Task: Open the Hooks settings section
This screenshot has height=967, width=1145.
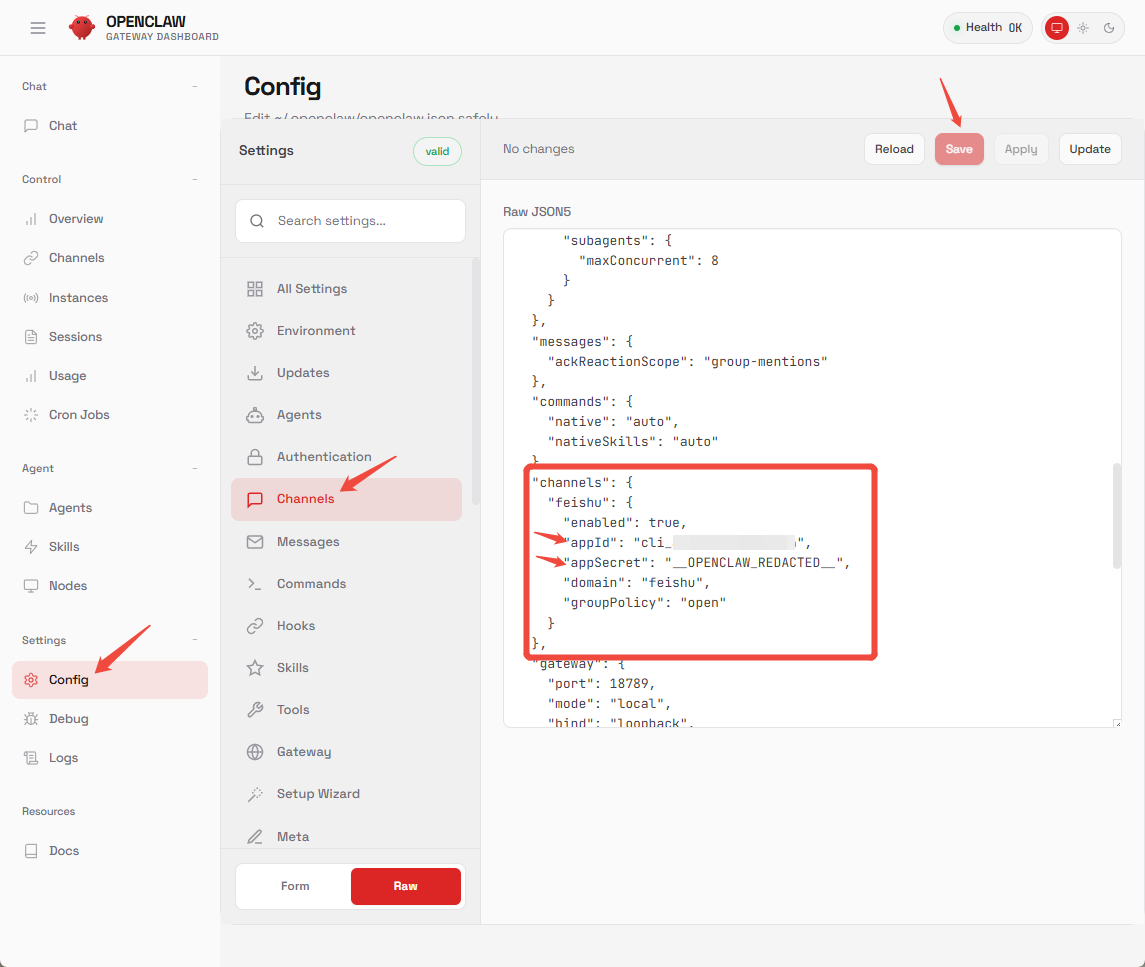Action: pos(295,626)
